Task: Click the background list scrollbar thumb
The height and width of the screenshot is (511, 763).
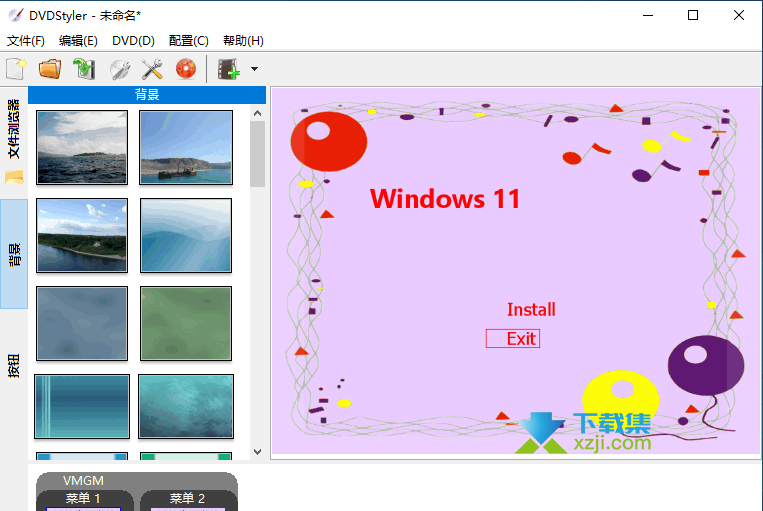Action: click(258, 154)
